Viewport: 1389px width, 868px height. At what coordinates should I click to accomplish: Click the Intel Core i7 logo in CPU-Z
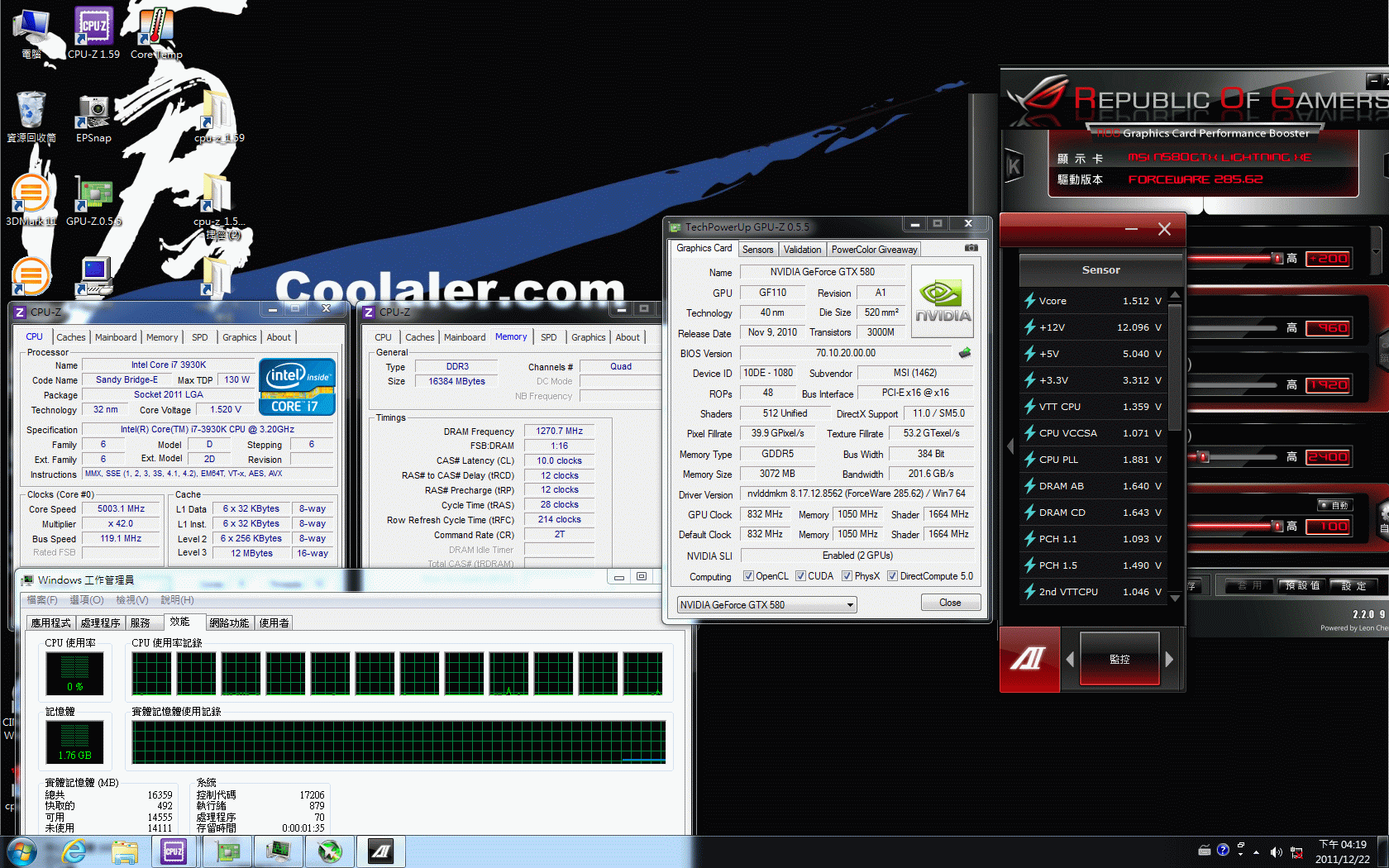(x=297, y=386)
